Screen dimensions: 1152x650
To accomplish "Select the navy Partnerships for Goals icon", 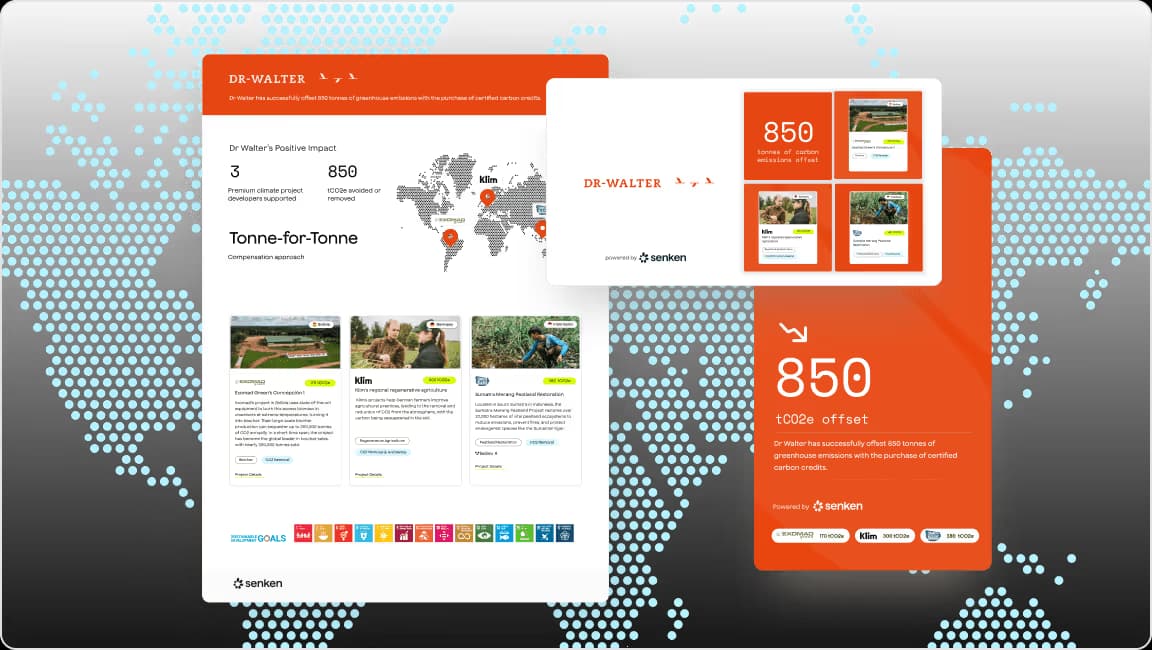I will pos(564,533).
